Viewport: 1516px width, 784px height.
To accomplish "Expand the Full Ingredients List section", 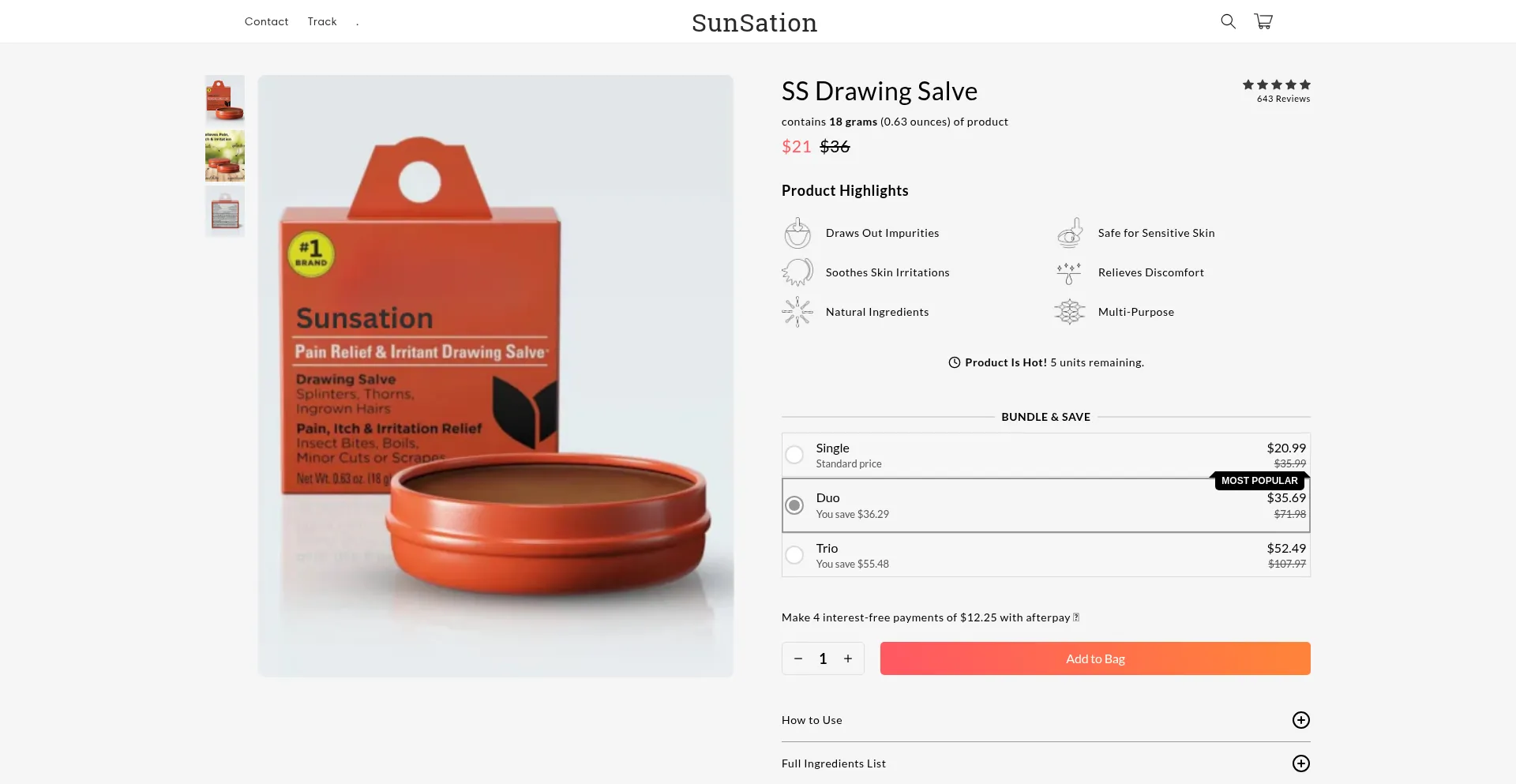I will (x=1300, y=763).
